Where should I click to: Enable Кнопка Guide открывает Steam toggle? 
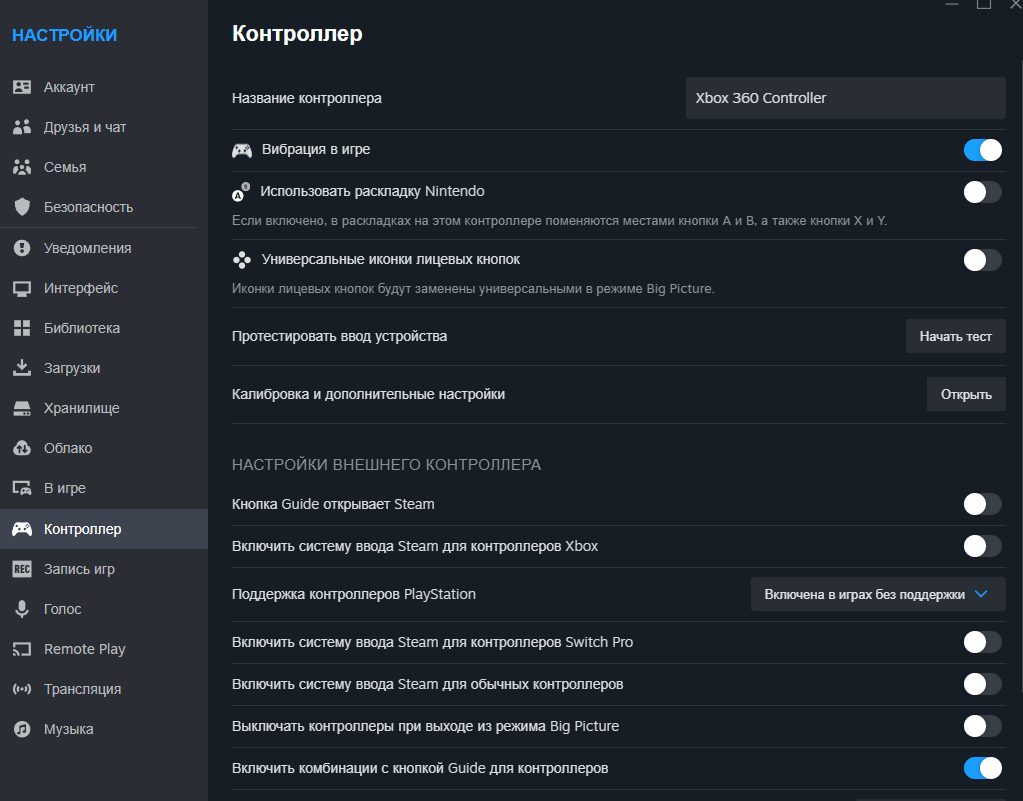point(983,504)
